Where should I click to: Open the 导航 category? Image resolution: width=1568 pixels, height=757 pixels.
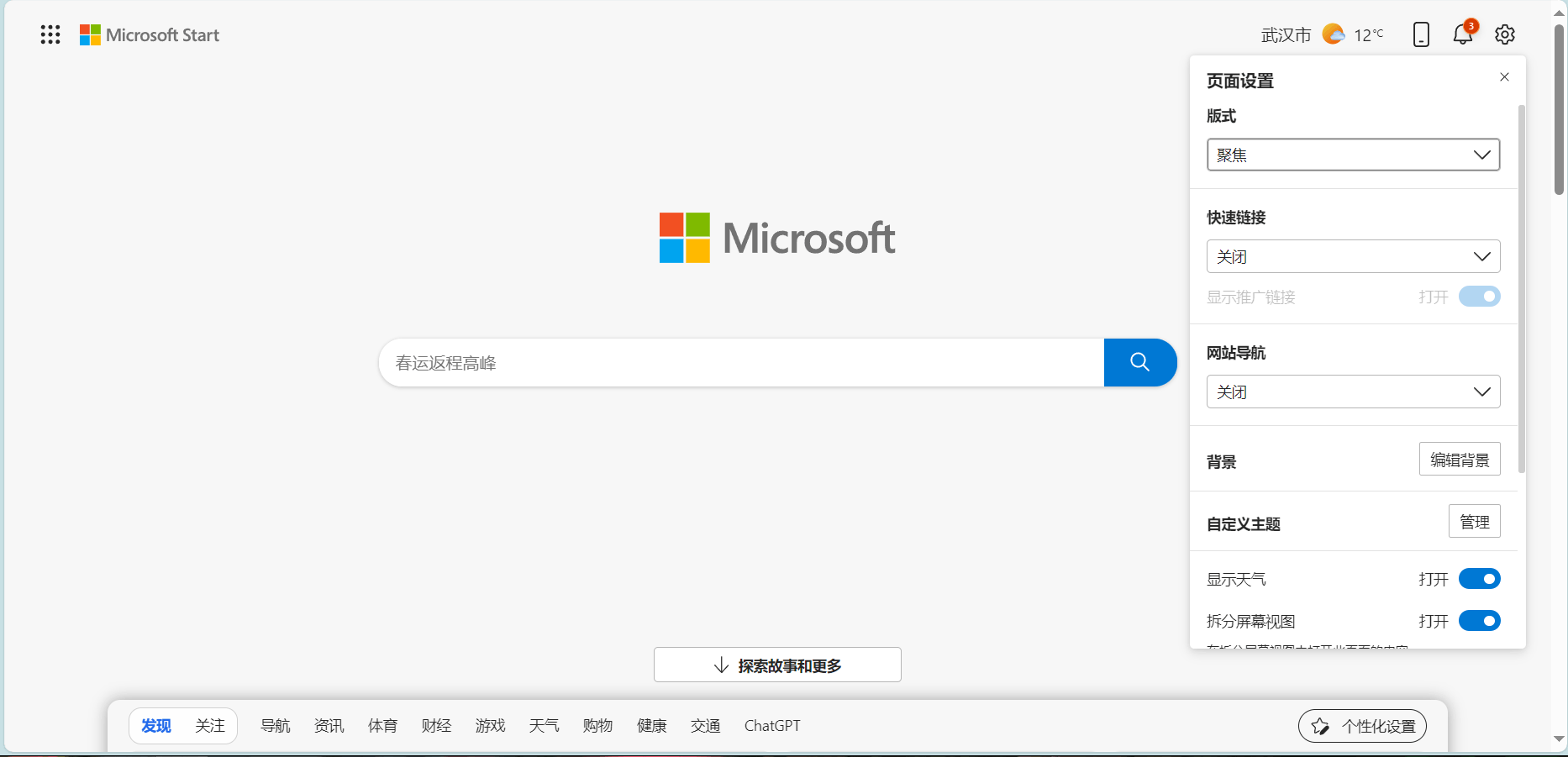[x=276, y=726]
